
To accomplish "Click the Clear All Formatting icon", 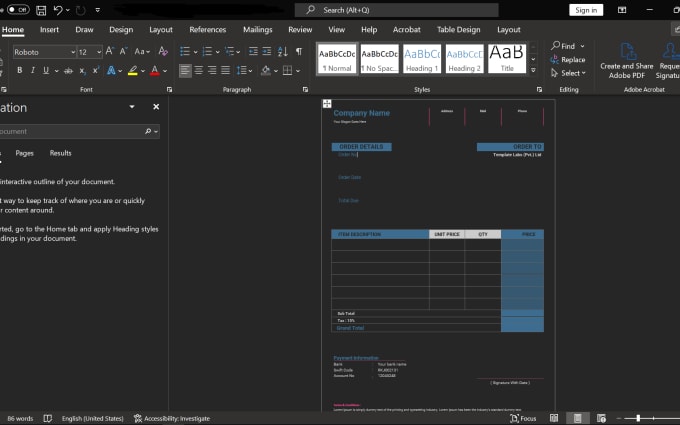I will (x=163, y=51).
